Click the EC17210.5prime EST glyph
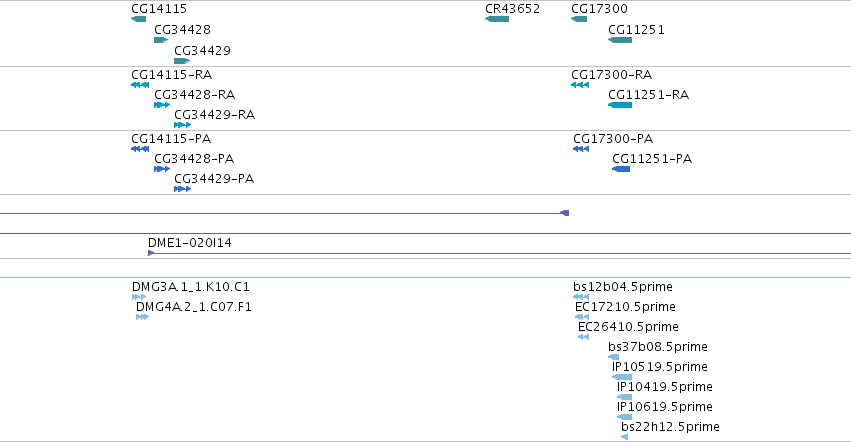 click(x=582, y=317)
